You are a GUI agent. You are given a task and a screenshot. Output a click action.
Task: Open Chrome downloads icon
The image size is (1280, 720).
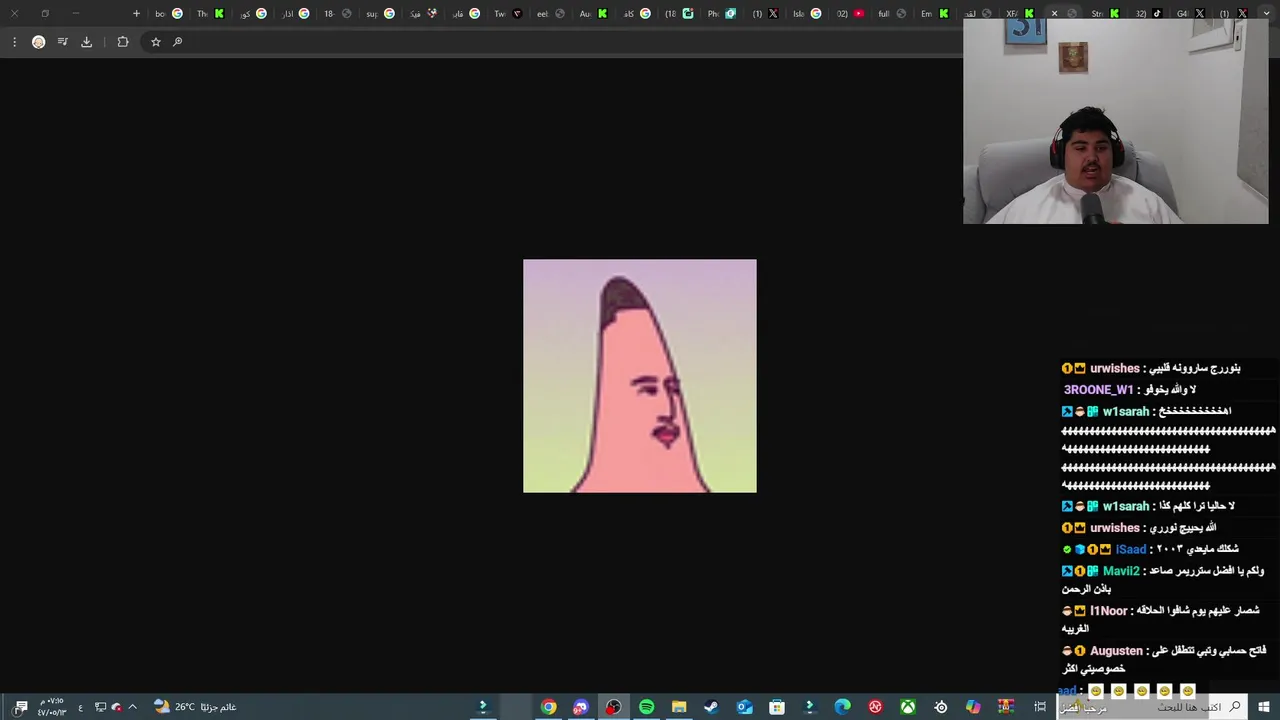click(x=87, y=42)
